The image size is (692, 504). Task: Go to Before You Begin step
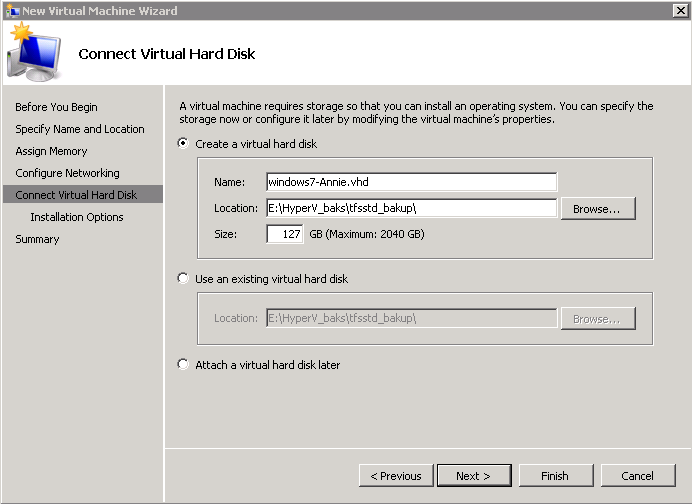[x=56, y=107]
